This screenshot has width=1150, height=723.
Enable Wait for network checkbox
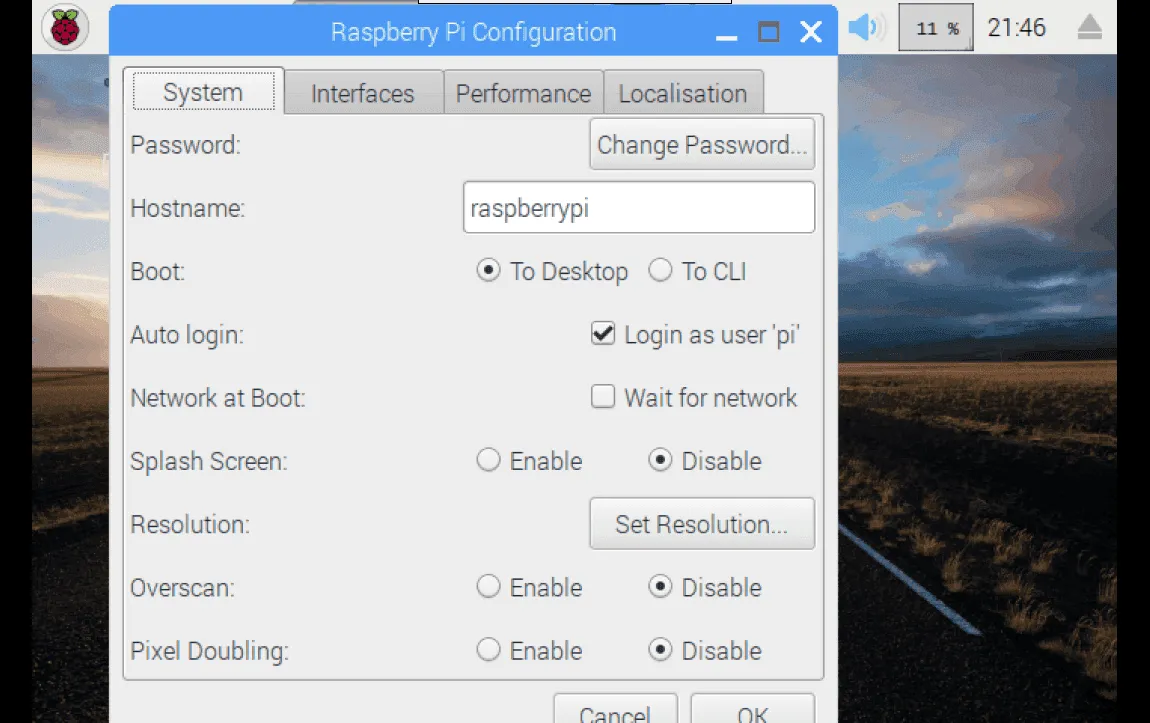pos(602,398)
